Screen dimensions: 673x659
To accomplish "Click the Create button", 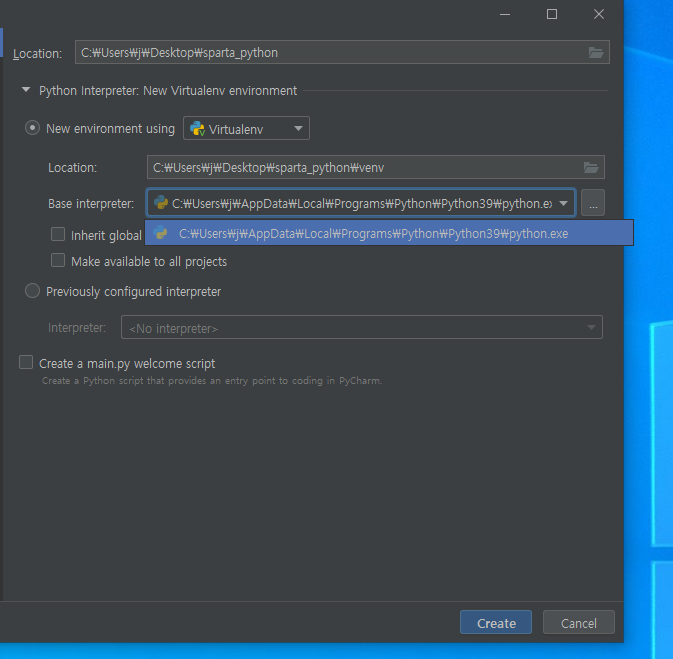I will point(496,622).
